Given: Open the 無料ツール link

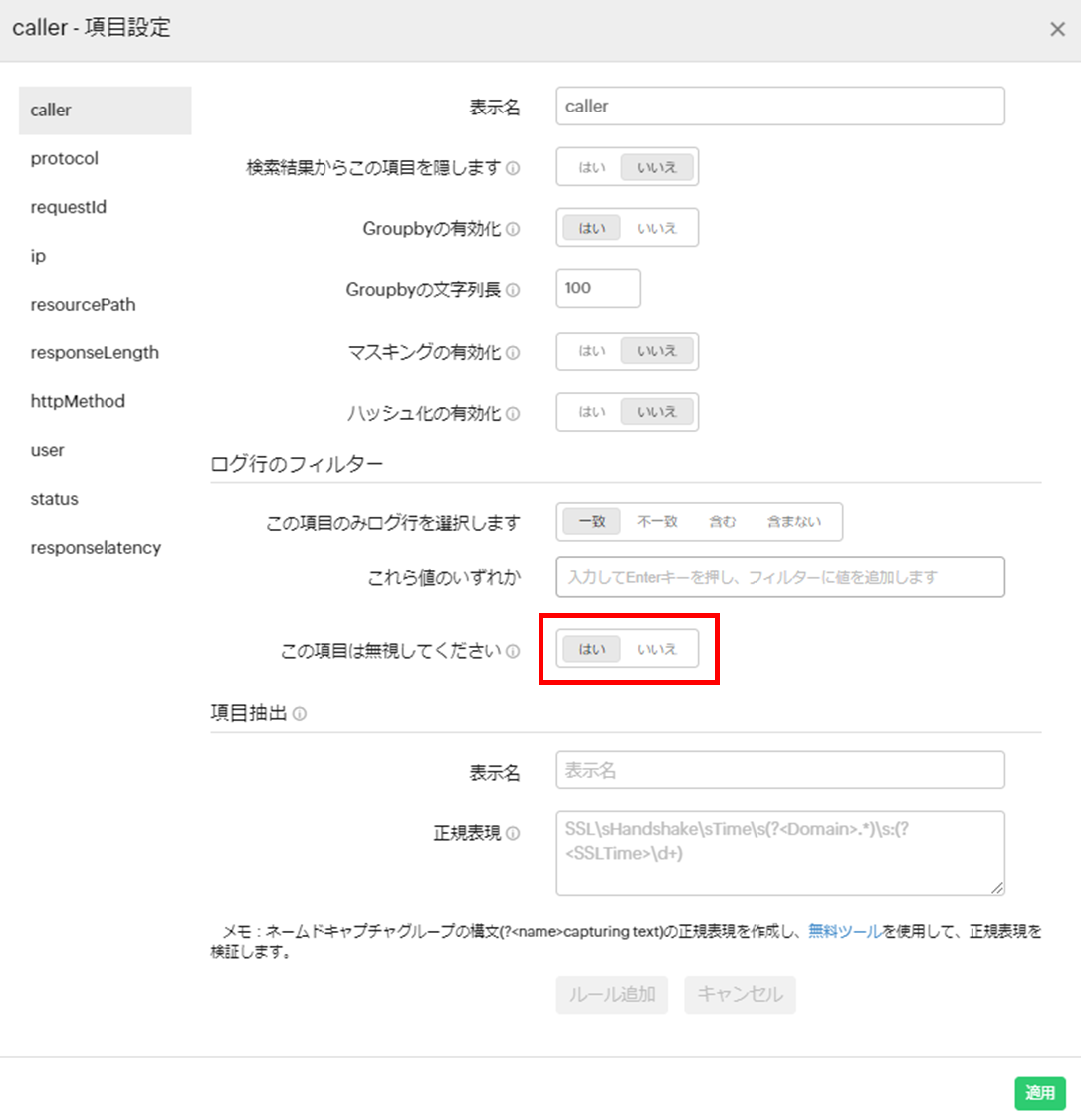Looking at the screenshot, I should (844, 932).
